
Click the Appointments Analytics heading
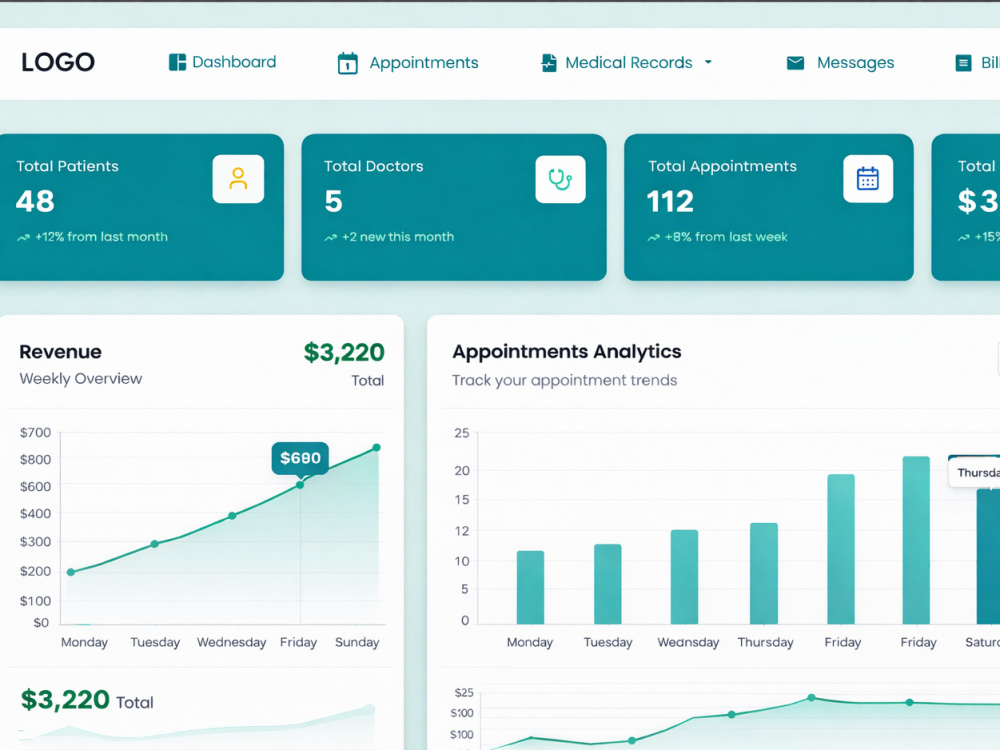(567, 351)
